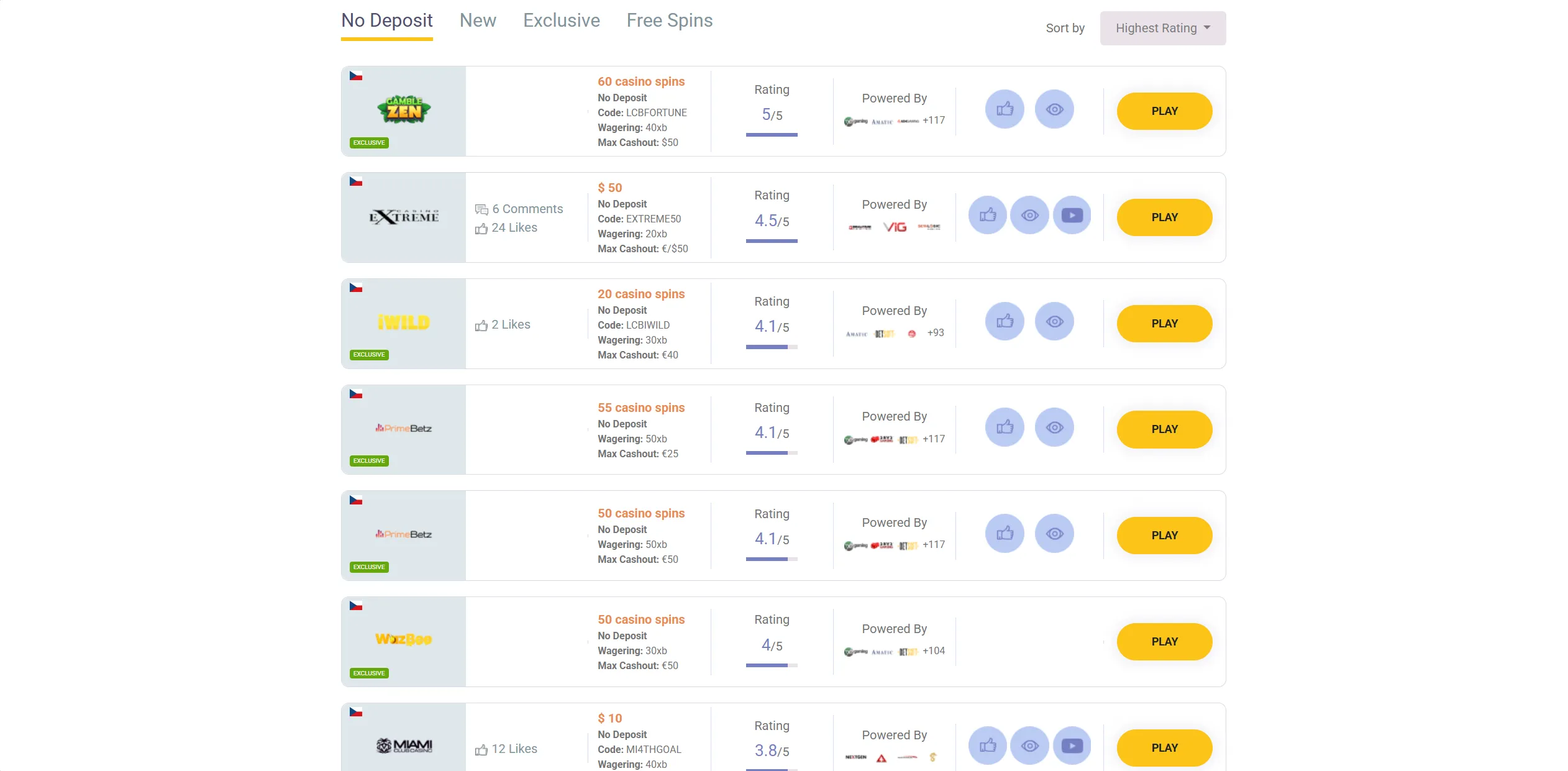Click thumbs-up icon on the iWild row
This screenshot has width=1568, height=771.
(1005, 322)
